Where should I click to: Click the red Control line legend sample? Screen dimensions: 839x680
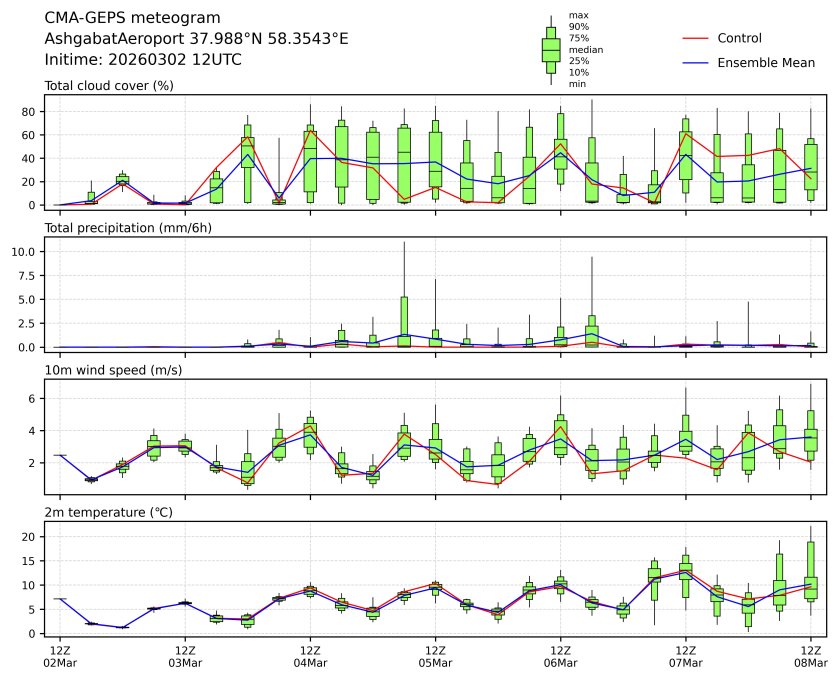tap(694, 39)
